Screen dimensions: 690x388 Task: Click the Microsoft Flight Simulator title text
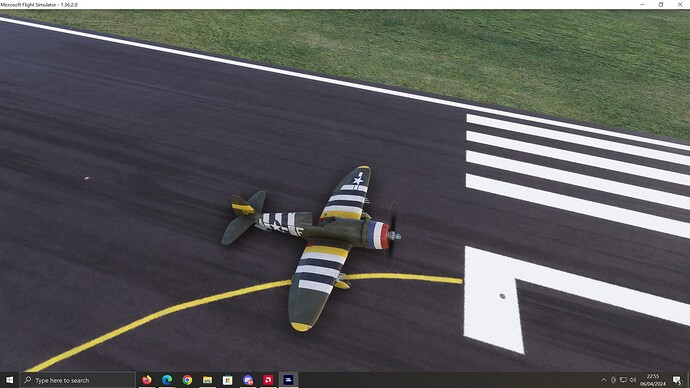tap(39, 5)
